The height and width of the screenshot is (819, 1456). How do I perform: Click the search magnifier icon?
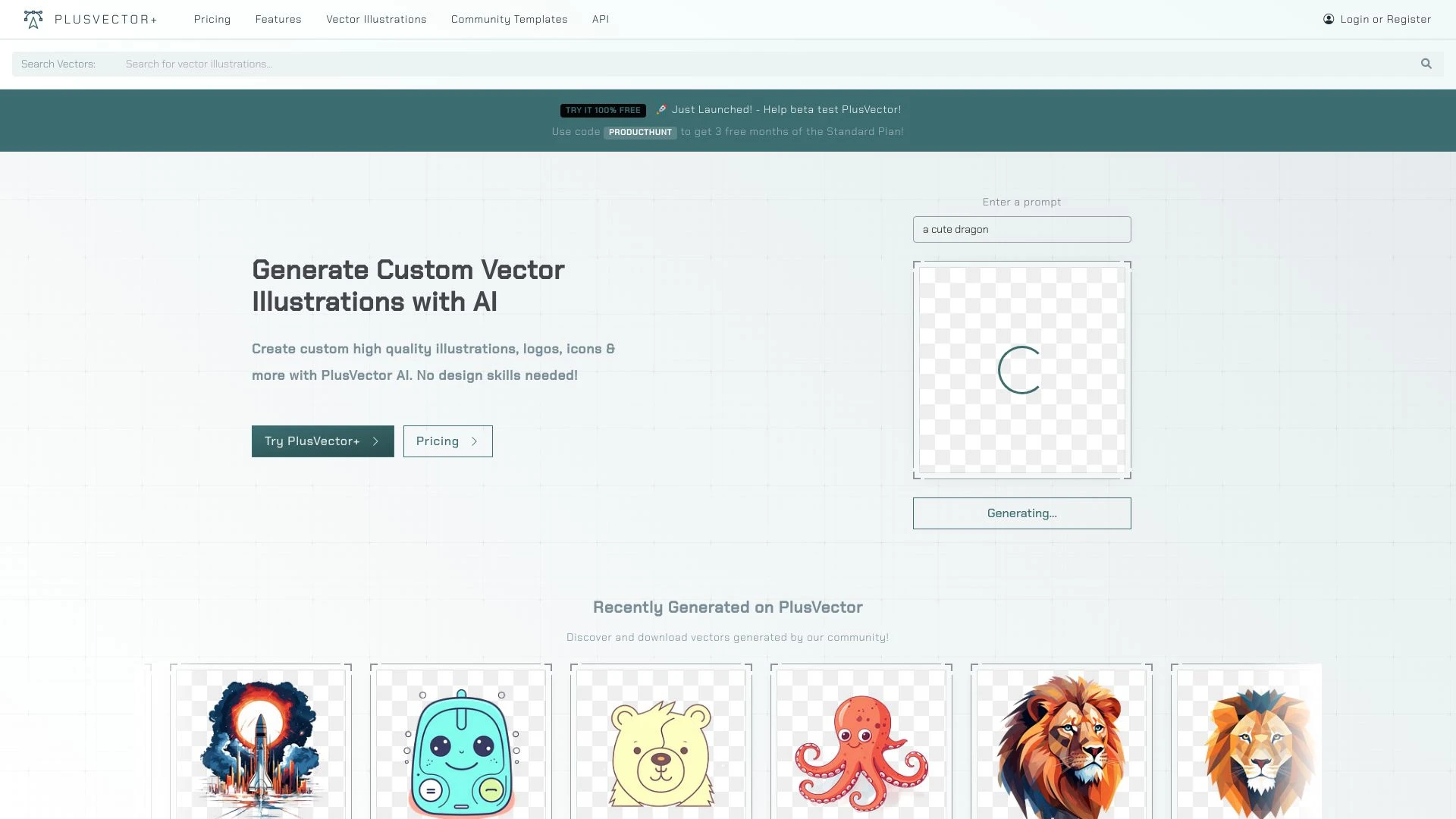1426,64
